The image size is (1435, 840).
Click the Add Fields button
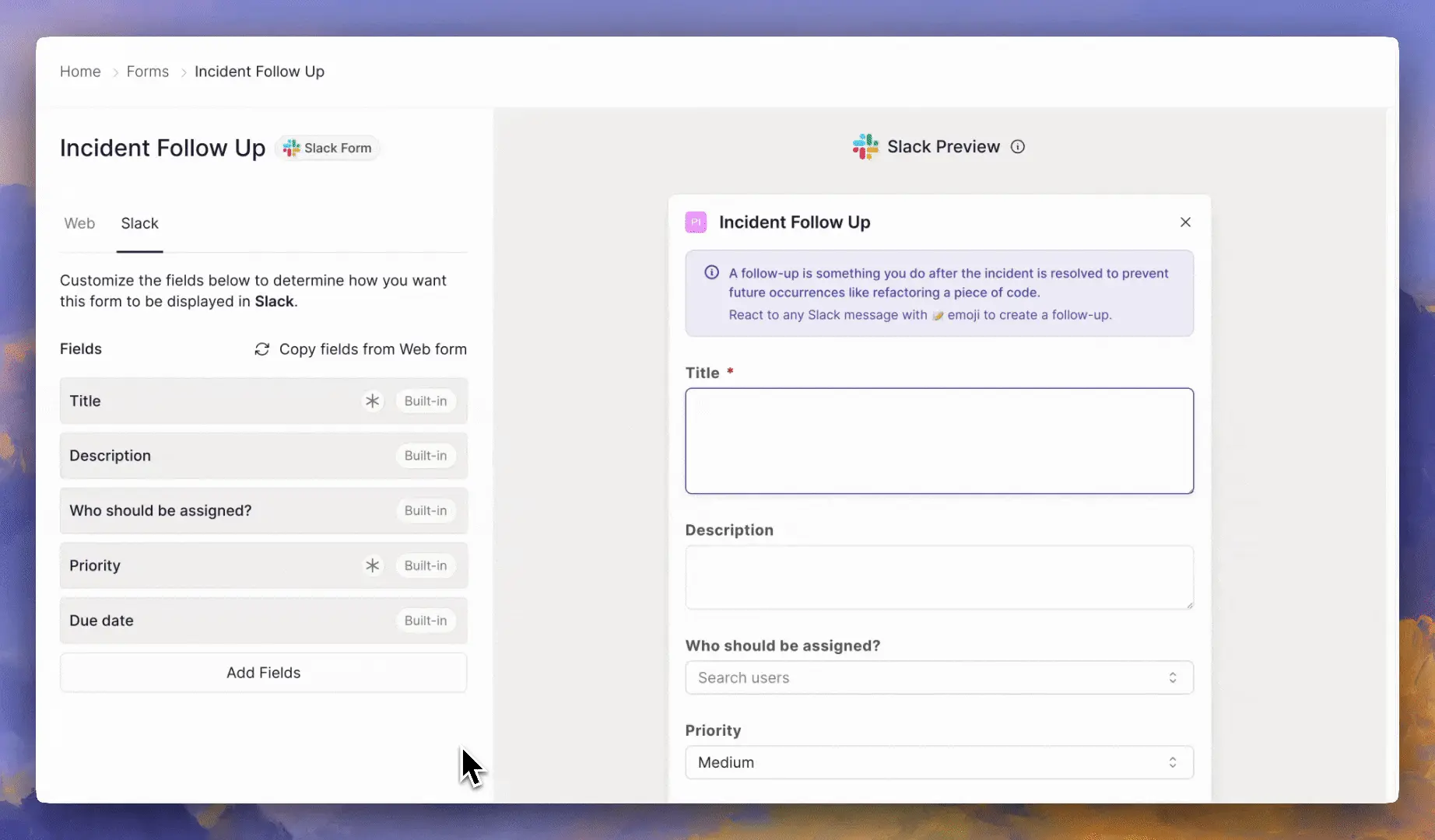tap(263, 673)
